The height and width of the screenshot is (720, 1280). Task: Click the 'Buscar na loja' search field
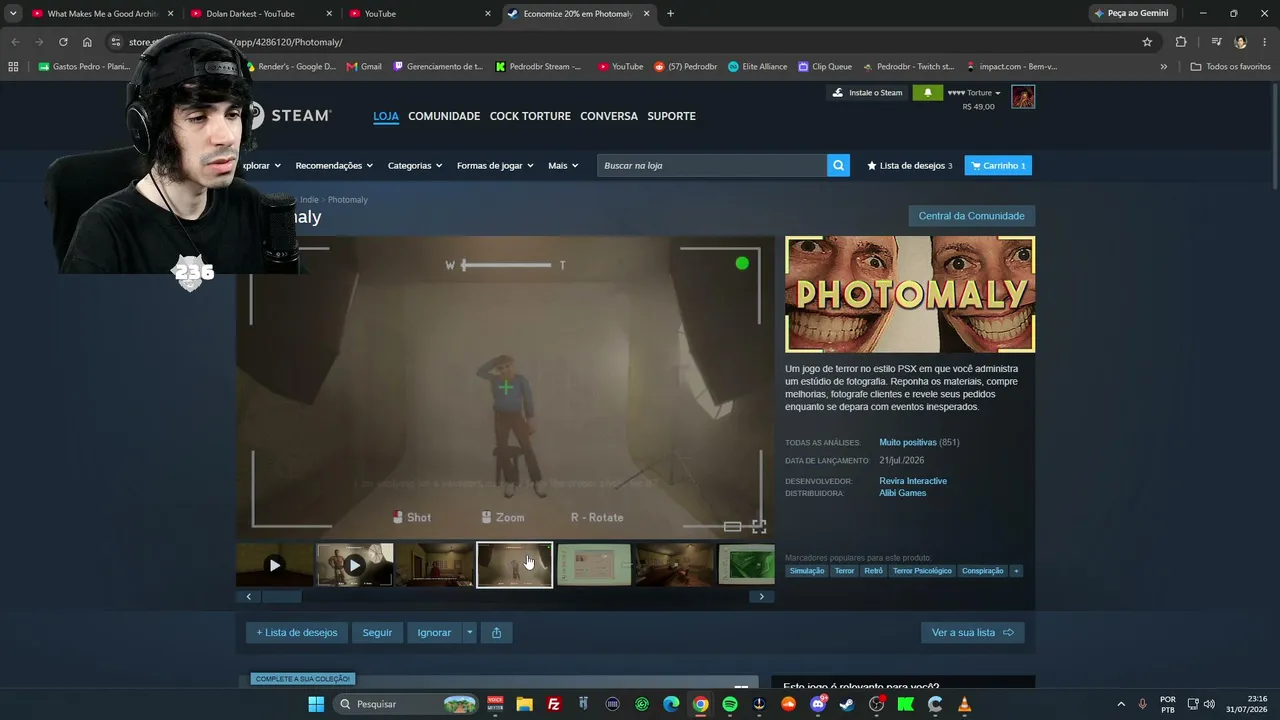point(712,166)
